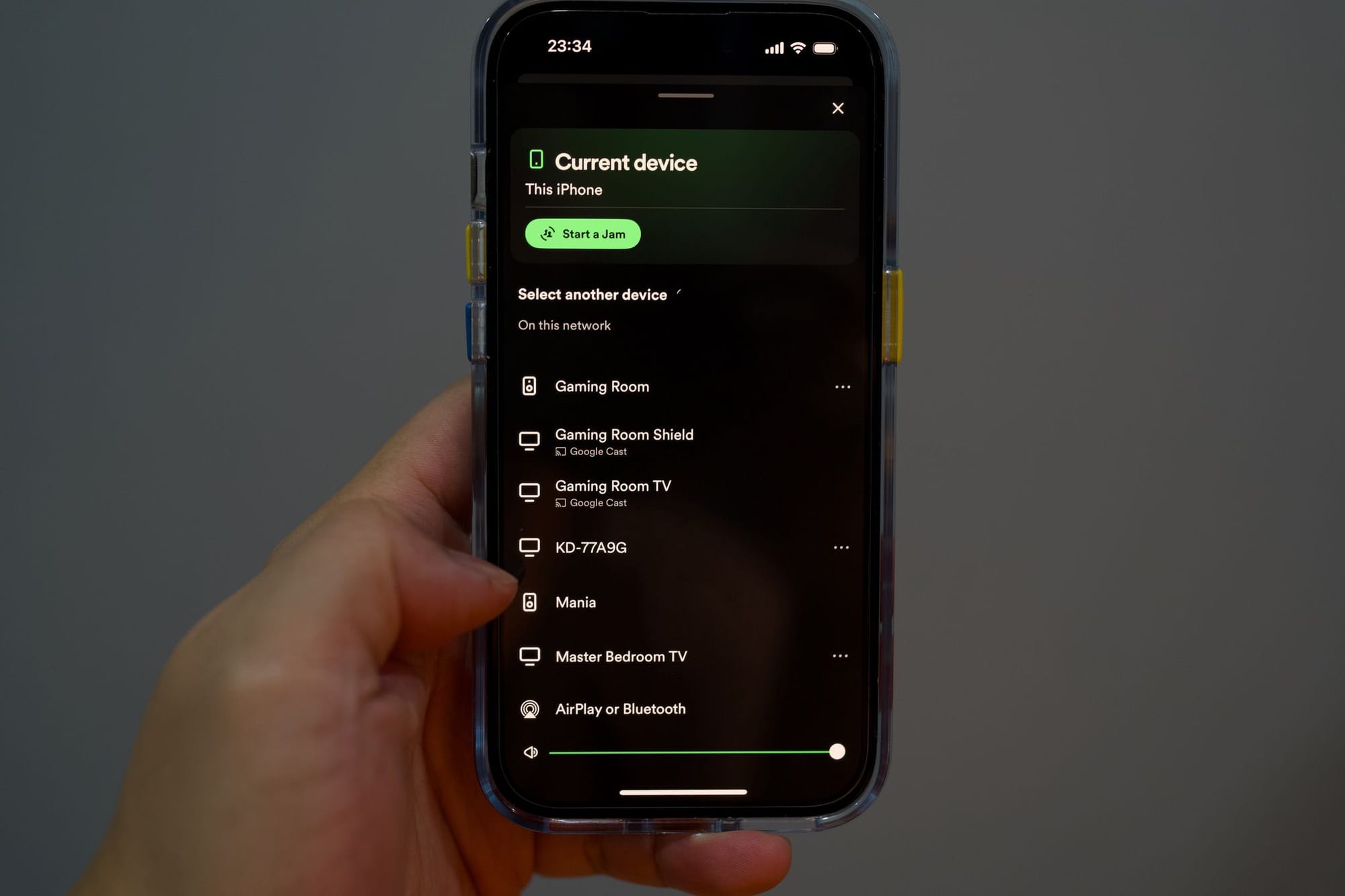Image resolution: width=1345 pixels, height=896 pixels.
Task: Click the Gaming Room Shield TV icon
Action: click(x=530, y=440)
